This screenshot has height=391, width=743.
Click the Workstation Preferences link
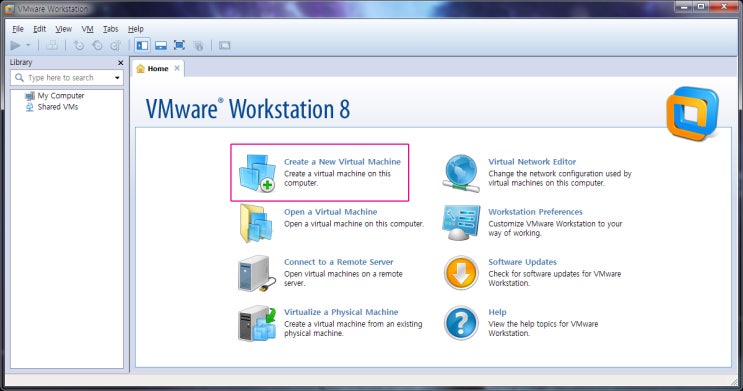(535, 212)
